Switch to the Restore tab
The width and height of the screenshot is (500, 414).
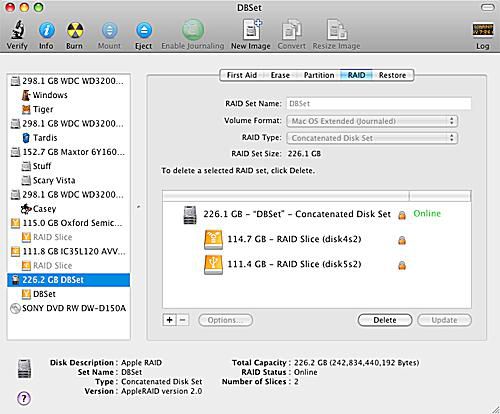(392, 75)
